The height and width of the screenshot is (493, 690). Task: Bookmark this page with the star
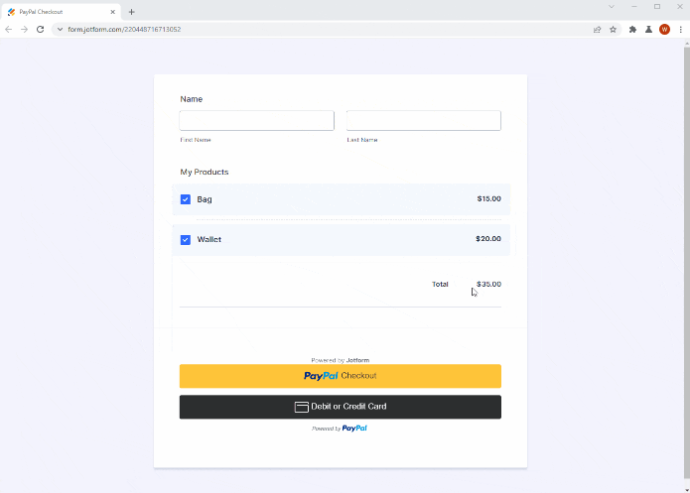tap(613, 29)
